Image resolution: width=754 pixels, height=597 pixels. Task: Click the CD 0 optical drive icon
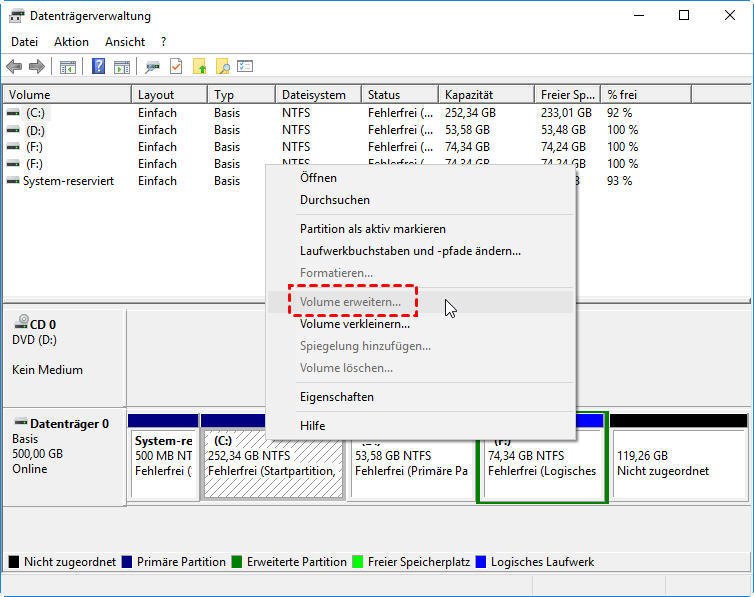tap(21, 322)
